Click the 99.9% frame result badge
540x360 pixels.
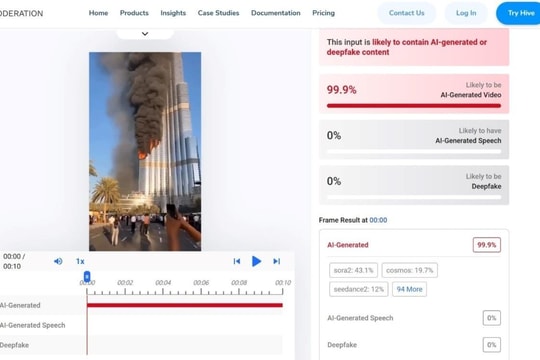[x=487, y=245]
